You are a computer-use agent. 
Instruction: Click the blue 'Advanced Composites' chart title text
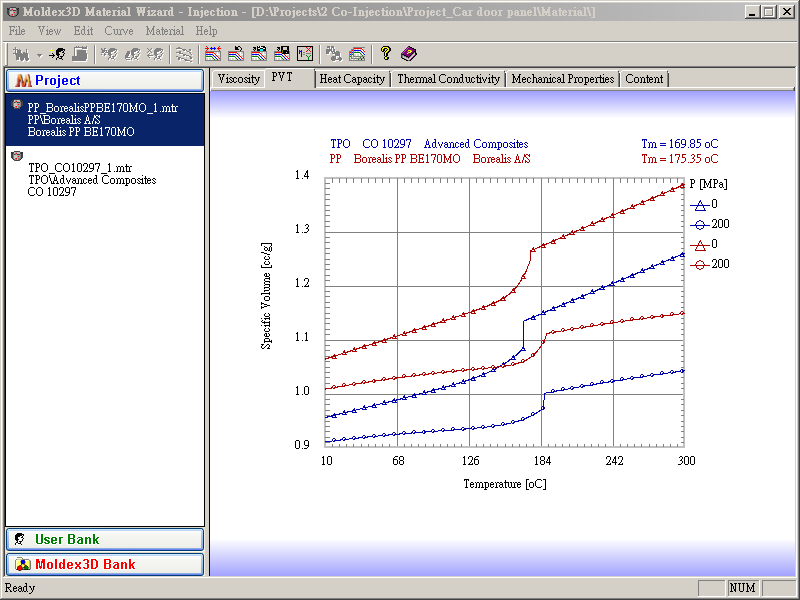pos(476,144)
